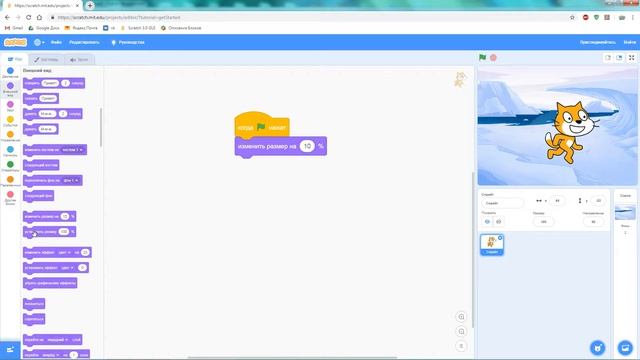Image resolution: width=640 pixels, height=360 pixels.
Task: Switch to small stage layout
Action: click(x=608, y=58)
